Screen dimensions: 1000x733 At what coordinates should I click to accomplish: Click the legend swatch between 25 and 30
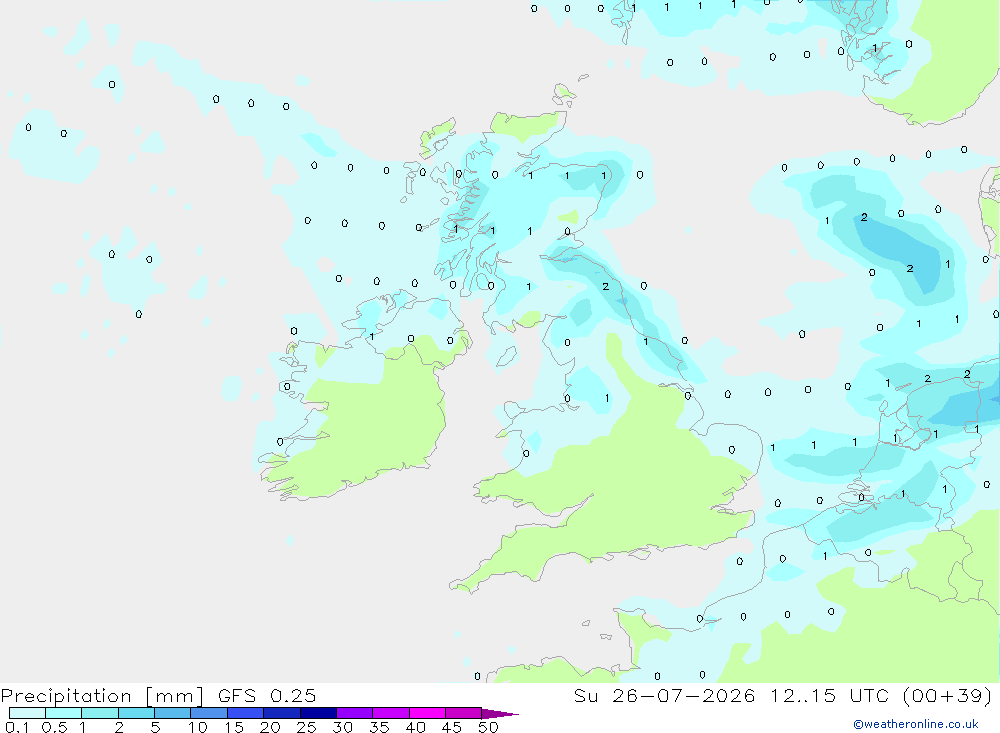pos(318,713)
